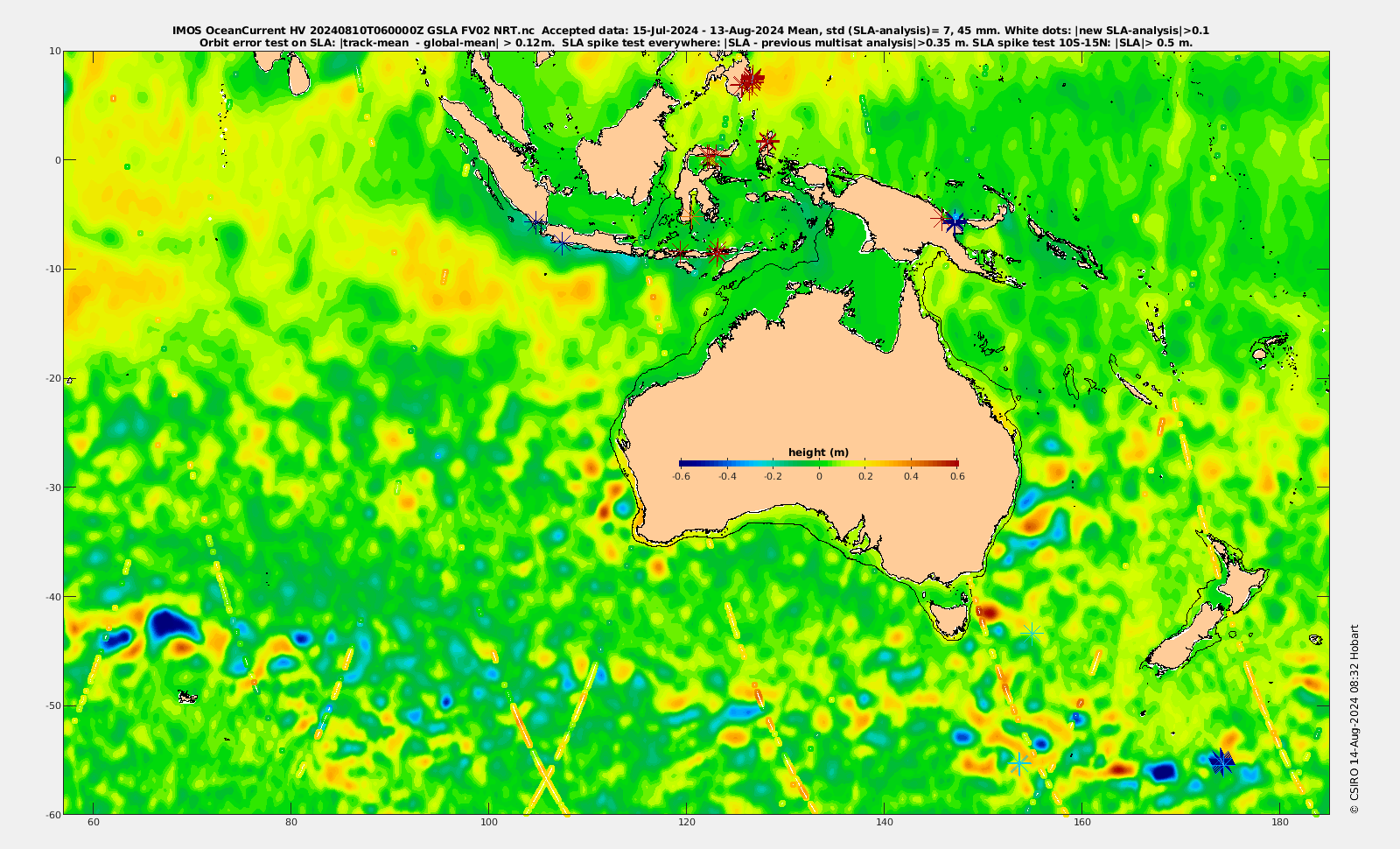Click the dark blue star cluster south of New Zealand
The image size is (1400, 849).
[1221, 762]
